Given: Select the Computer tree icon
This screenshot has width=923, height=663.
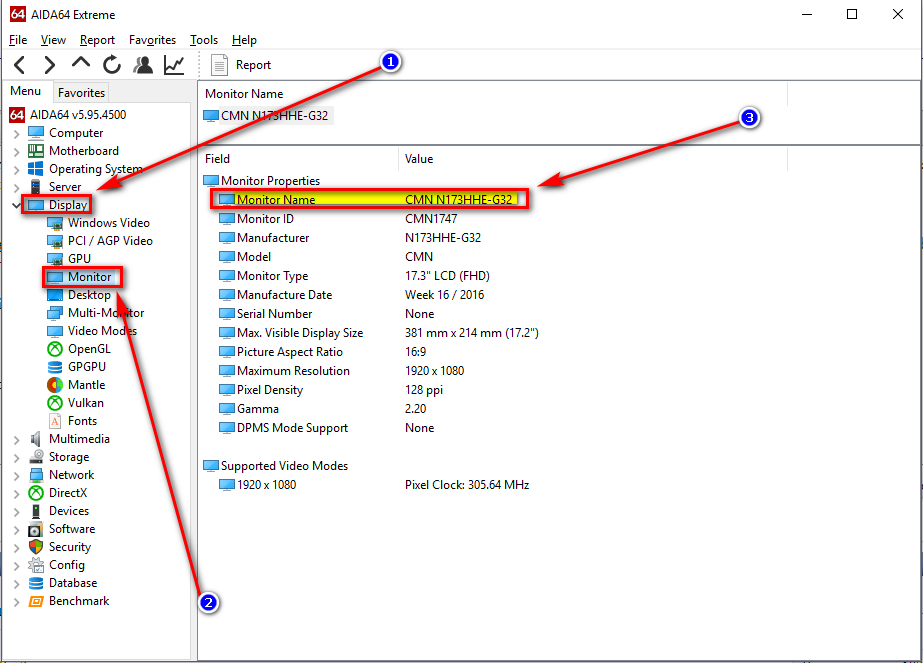Looking at the screenshot, I should click(x=36, y=133).
